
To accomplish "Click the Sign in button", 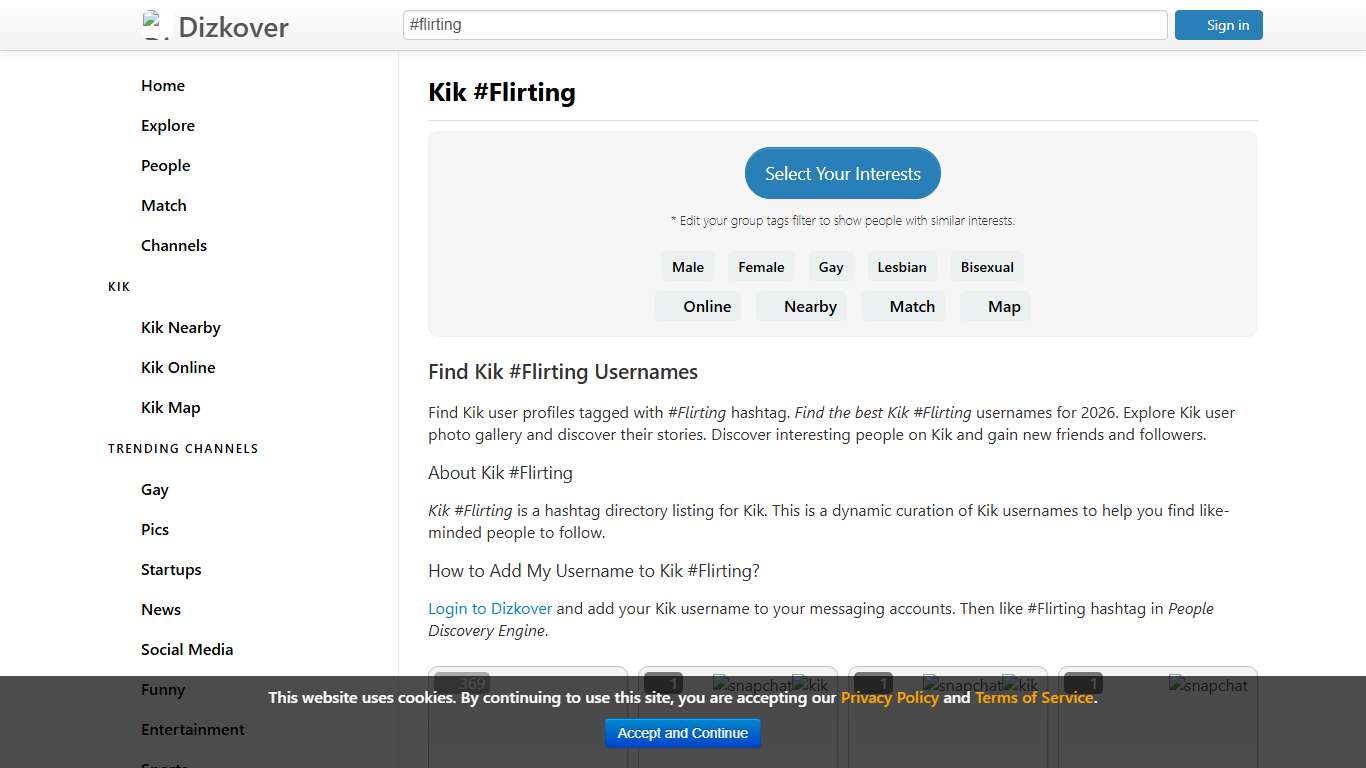I will pyautogui.click(x=1219, y=25).
